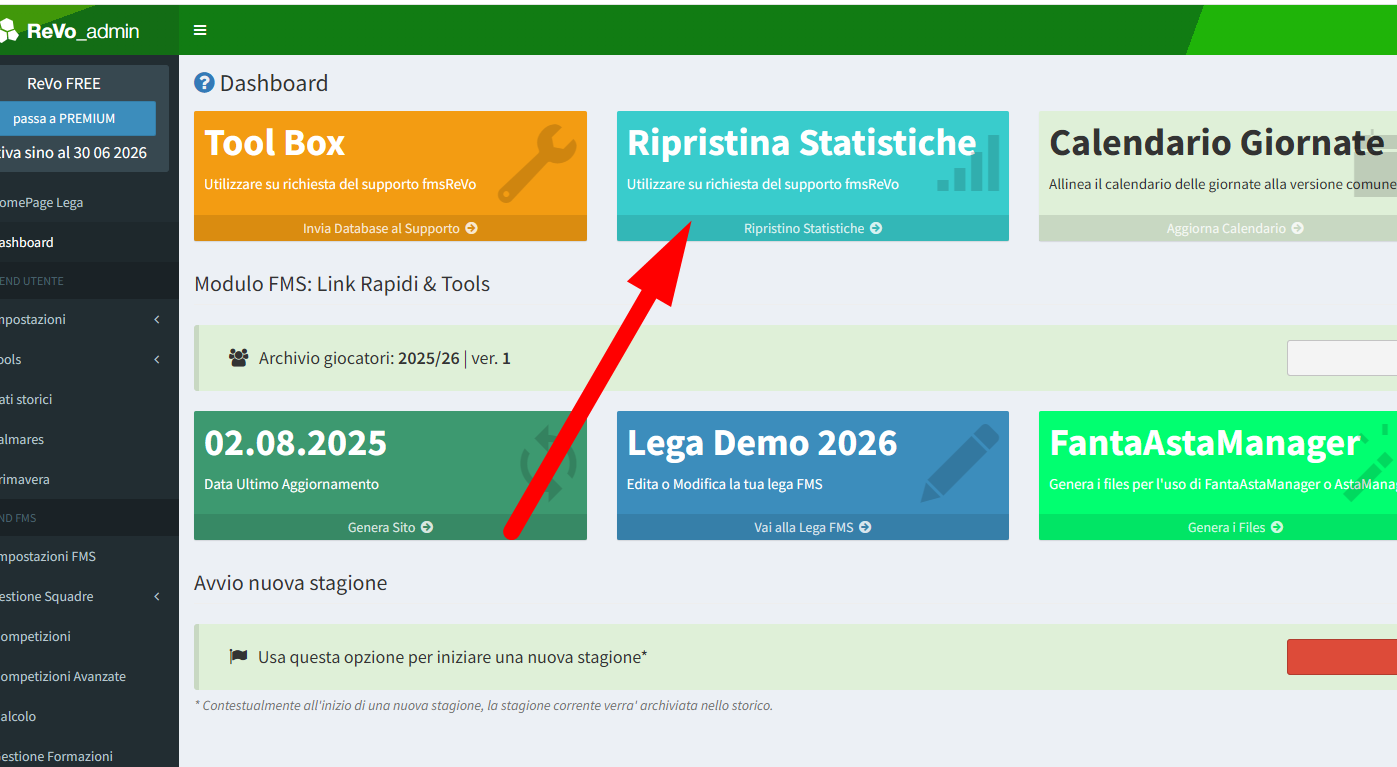
Task: Click the bar chart icon in Ripristina Statistiche
Action: tap(968, 165)
